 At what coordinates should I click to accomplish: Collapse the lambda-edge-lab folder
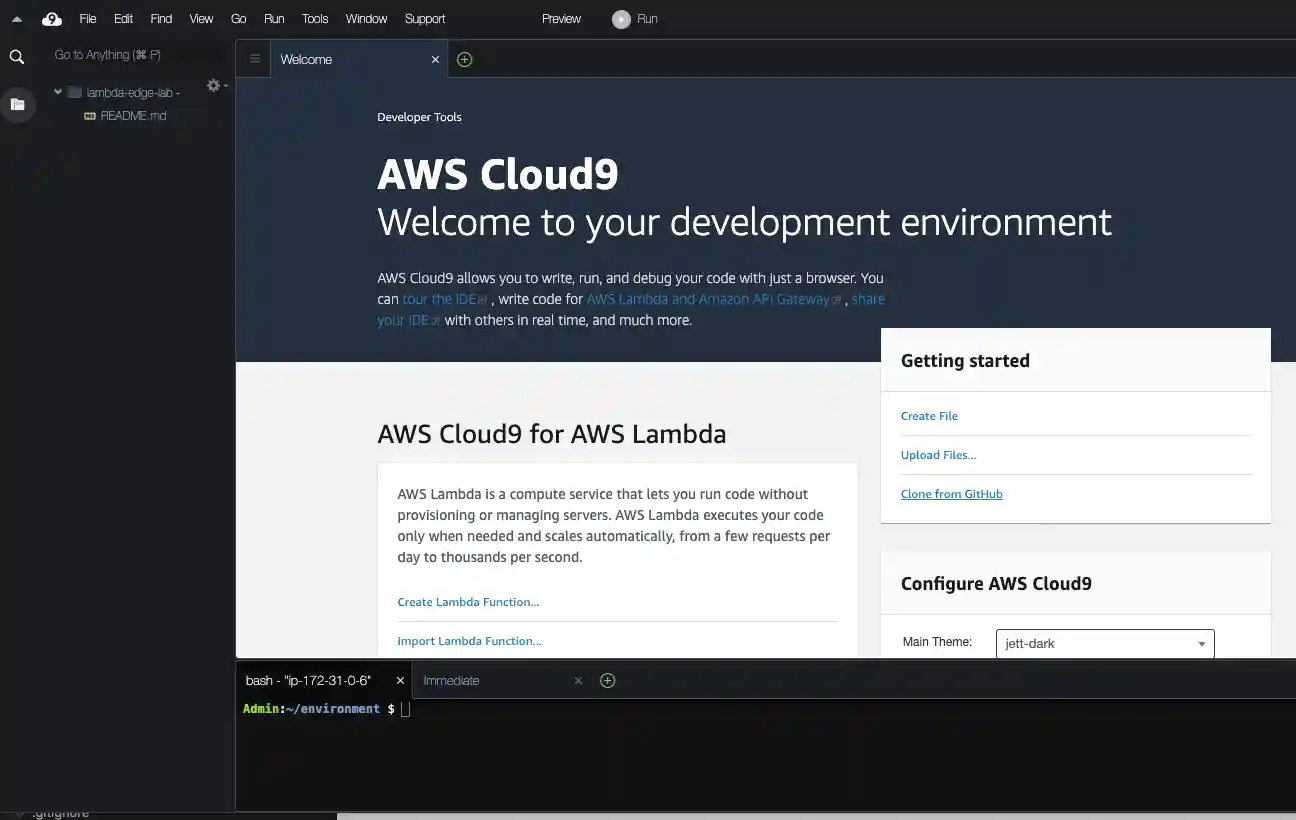pyautogui.click(x=58, y=92)
